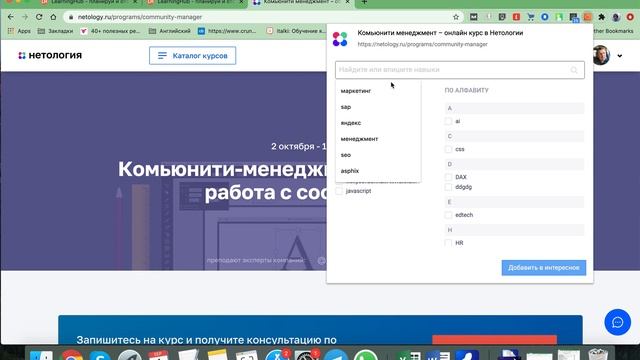Image resolution: width=640 pixels, height=360 pixels.
Task: Open the Apps shortcut in bookmarks bar
Action: 19,31
